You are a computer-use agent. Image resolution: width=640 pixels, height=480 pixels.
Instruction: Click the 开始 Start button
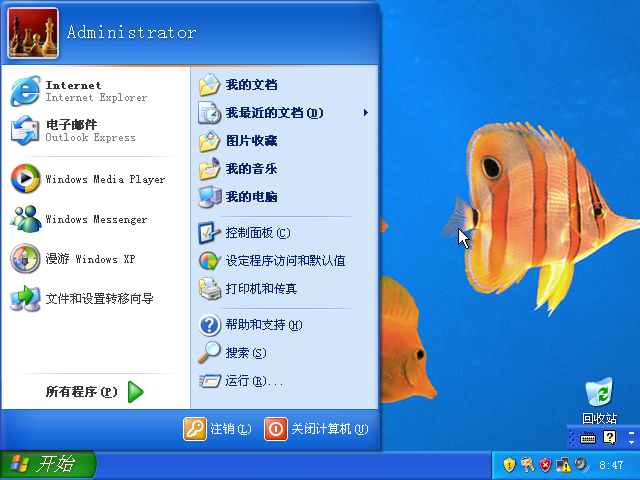[x=48, y=465]
